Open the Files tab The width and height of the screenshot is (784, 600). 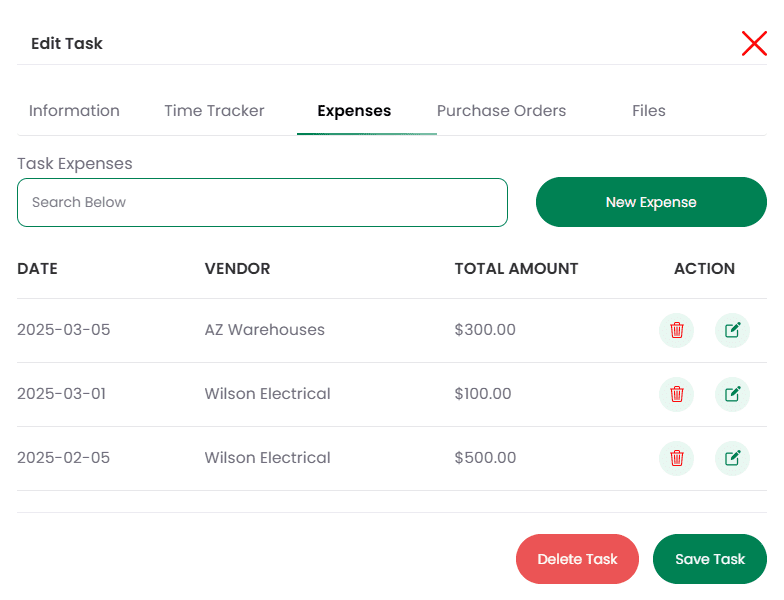(648, 110)
